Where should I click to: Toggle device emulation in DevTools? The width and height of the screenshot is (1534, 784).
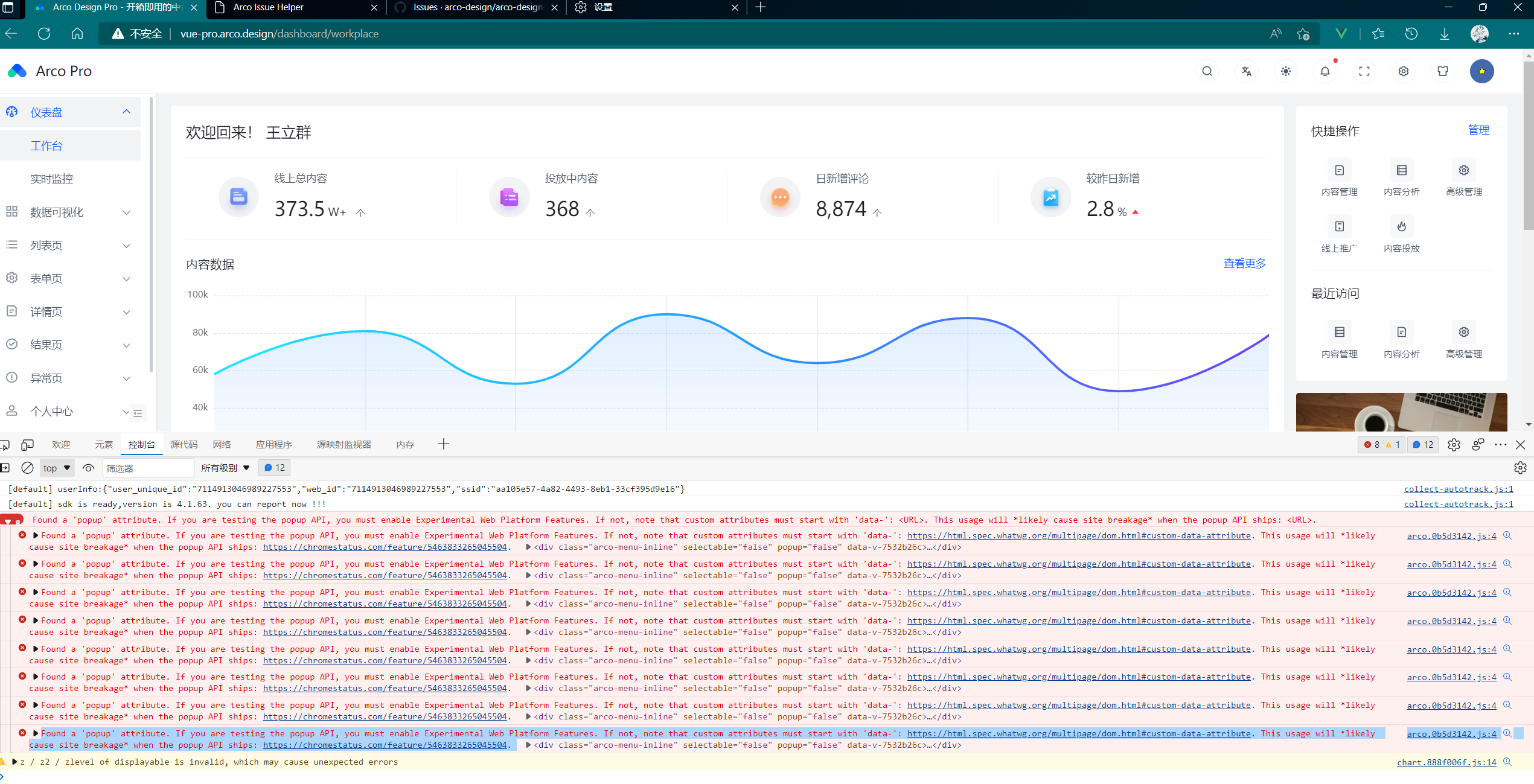[x=27, y=445]
